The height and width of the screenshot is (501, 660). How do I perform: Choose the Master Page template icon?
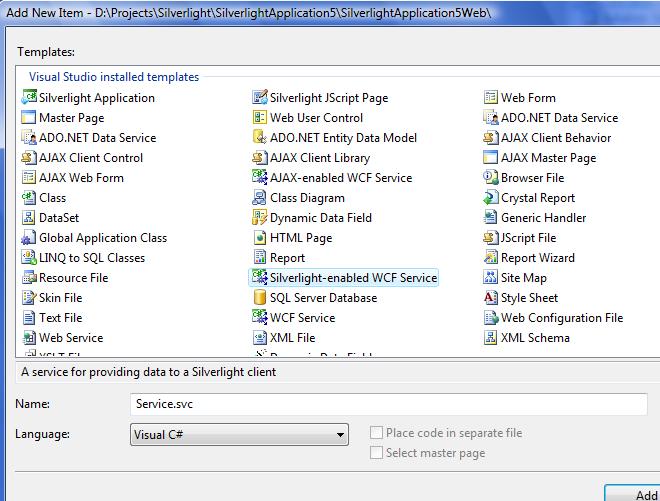tap(29, 117)
